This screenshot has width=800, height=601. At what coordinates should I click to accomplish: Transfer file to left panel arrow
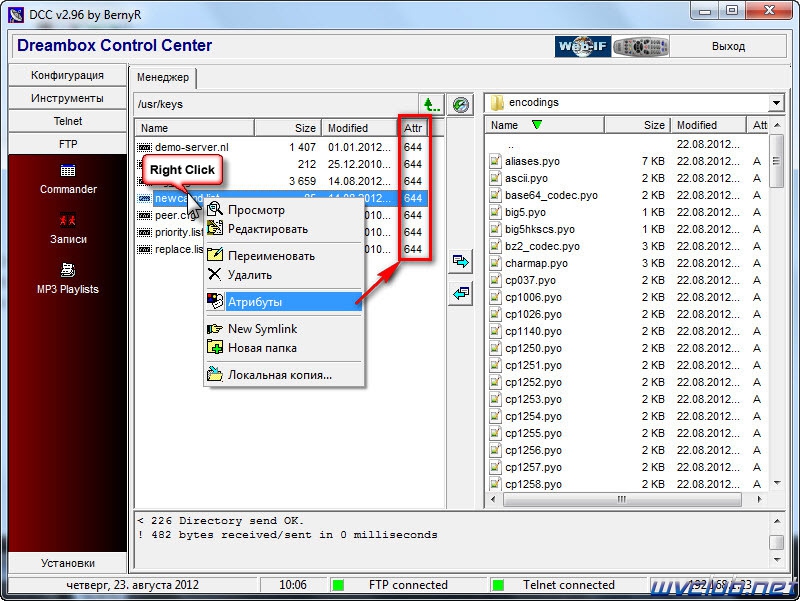460,294
